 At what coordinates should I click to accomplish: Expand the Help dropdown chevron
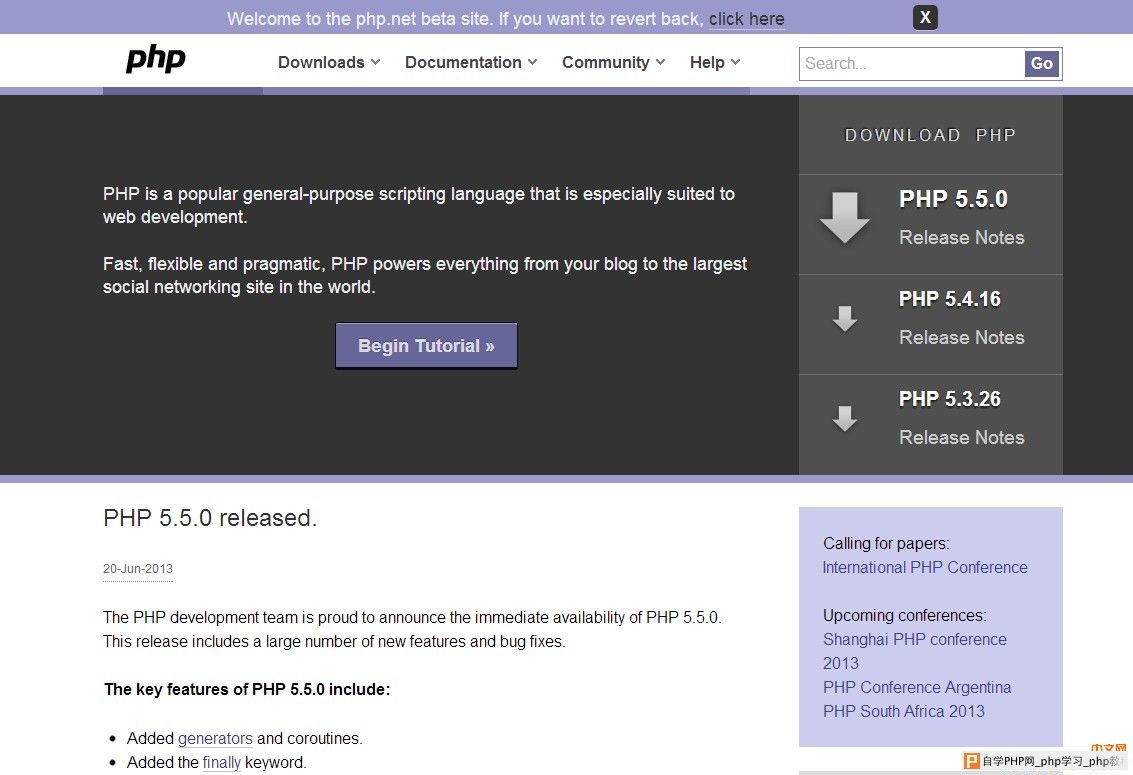pyautogui.click(x=736, y=62)
